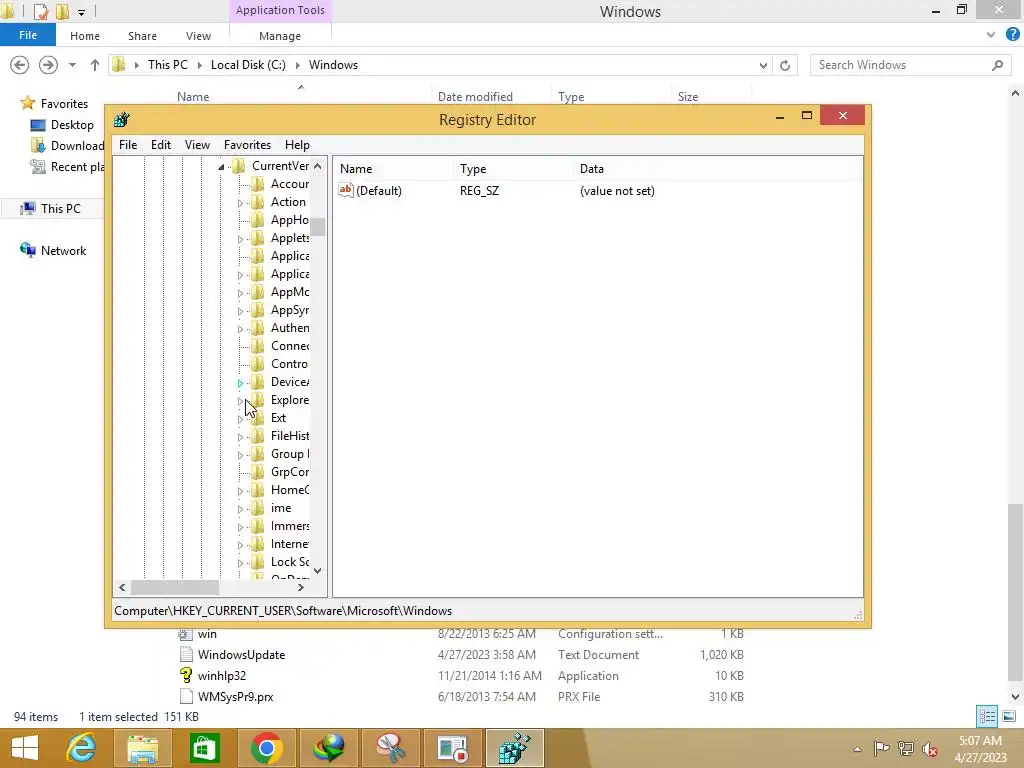The width and height of the screenshot is (1024, 768).
Task: Select the AppHo folder icon in tree
Action: click(x=258, y=220)
